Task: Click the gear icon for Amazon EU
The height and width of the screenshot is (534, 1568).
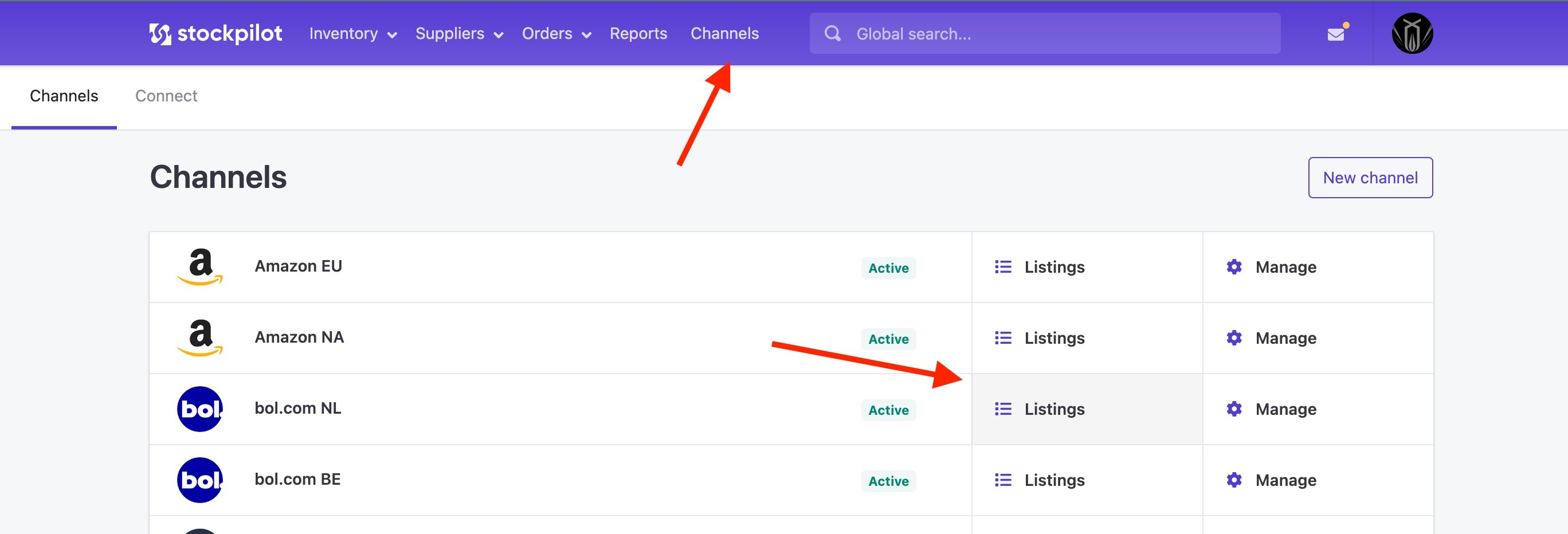Action: point(1234,266)
